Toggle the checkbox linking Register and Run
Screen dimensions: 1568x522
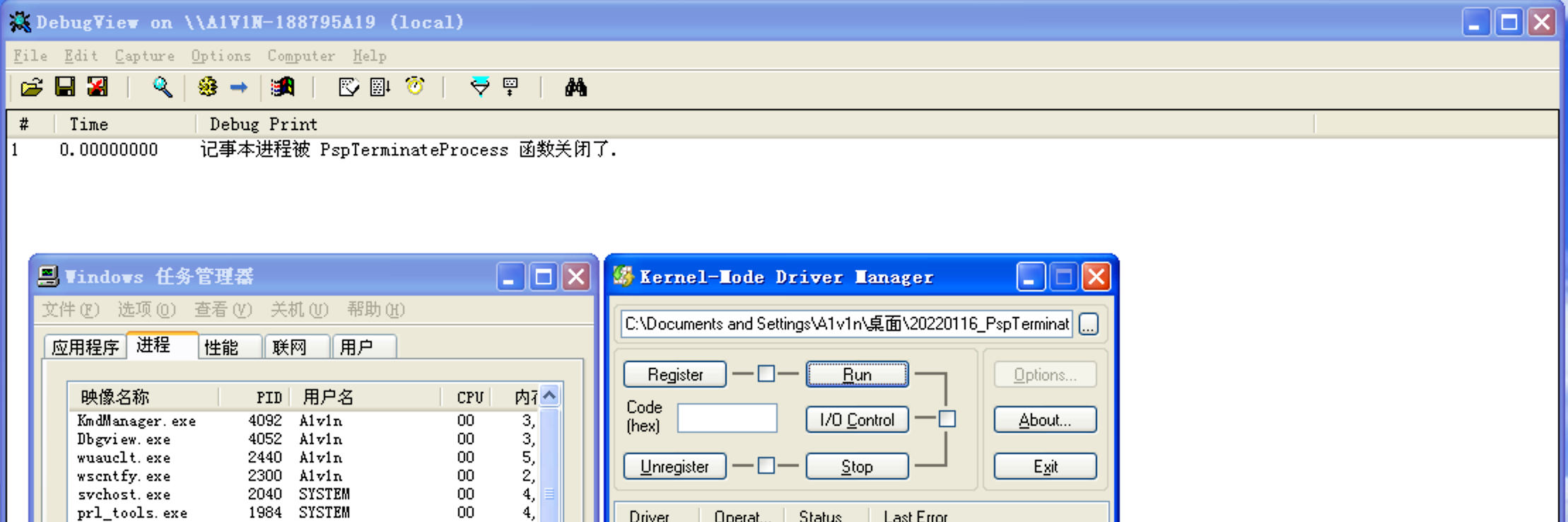(766, 373)
